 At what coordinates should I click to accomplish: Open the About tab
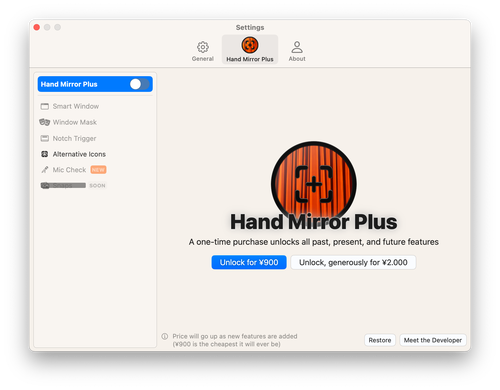point(297,51)
